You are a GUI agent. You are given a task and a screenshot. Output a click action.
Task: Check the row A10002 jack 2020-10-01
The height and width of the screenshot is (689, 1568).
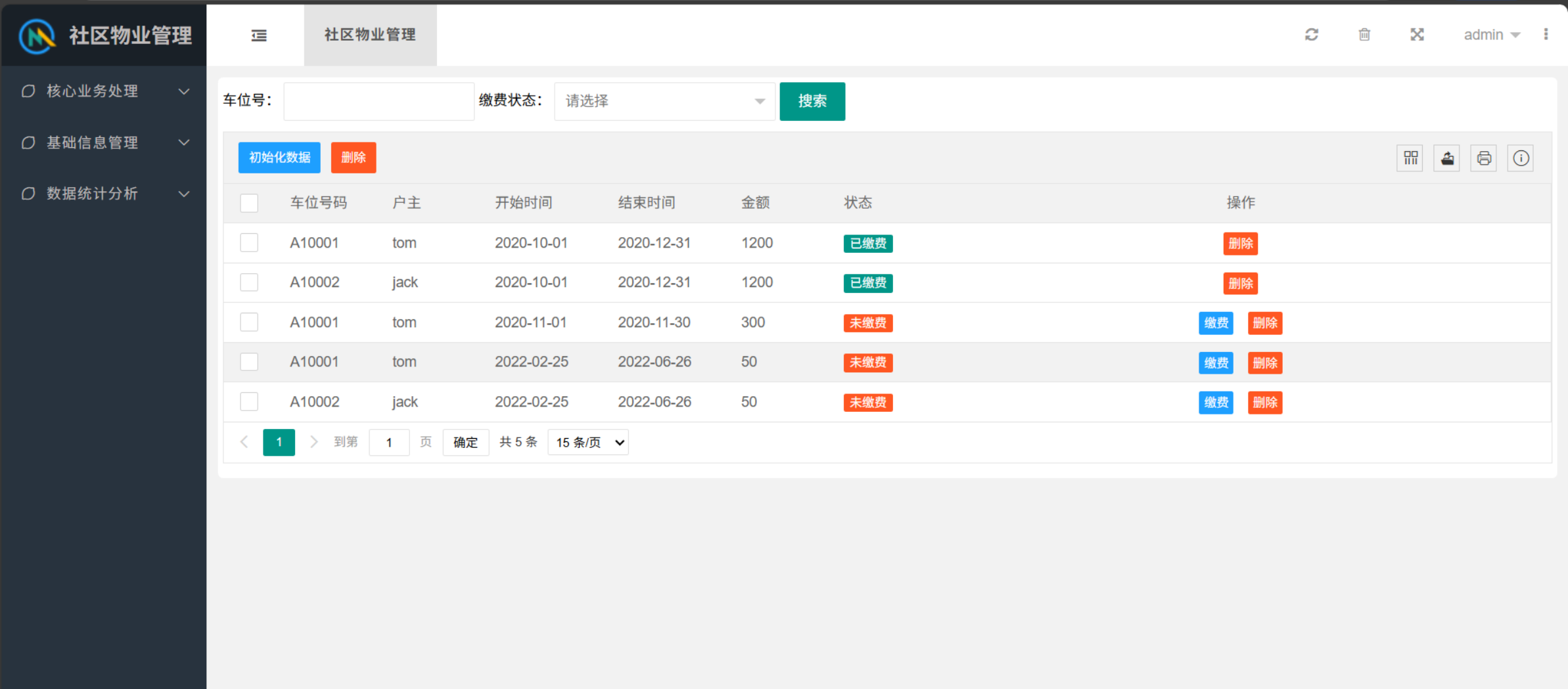(249, 282)
